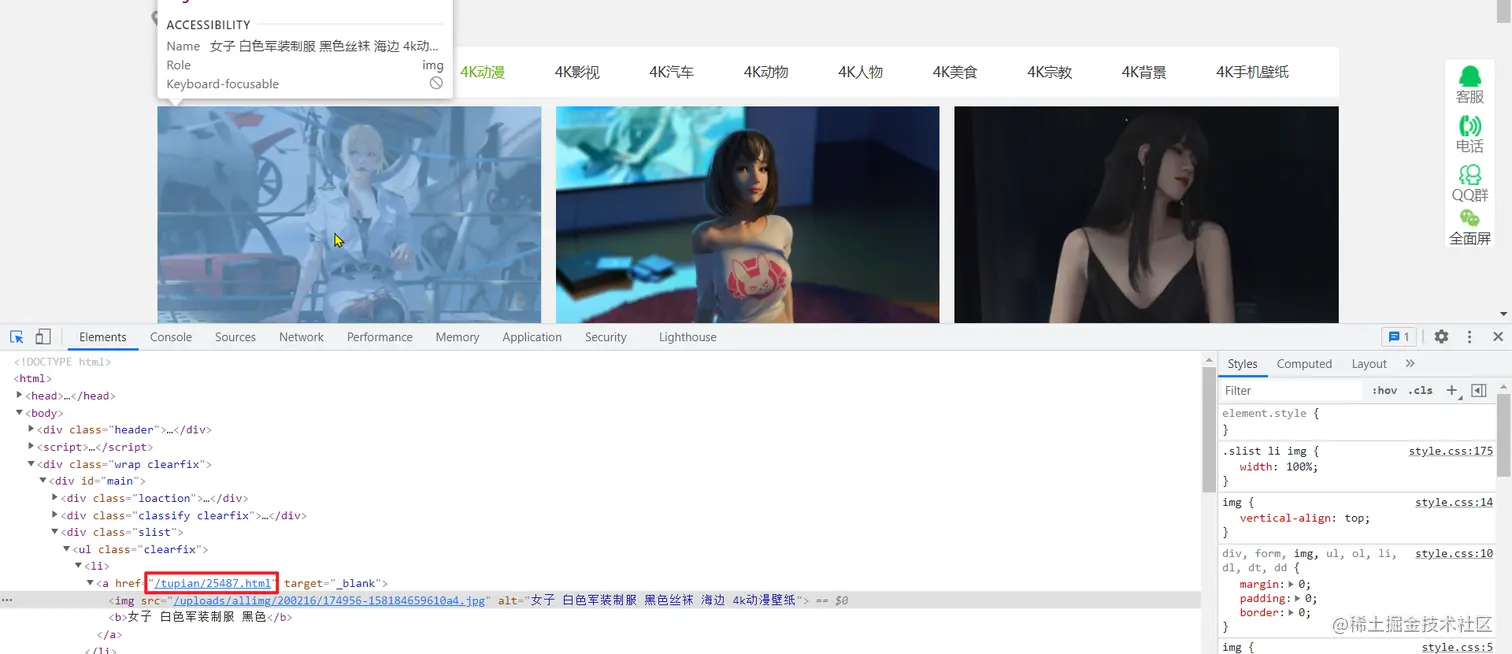
Task: Click the vertical-align: top declaration
Action: (x=1305, y=518)
